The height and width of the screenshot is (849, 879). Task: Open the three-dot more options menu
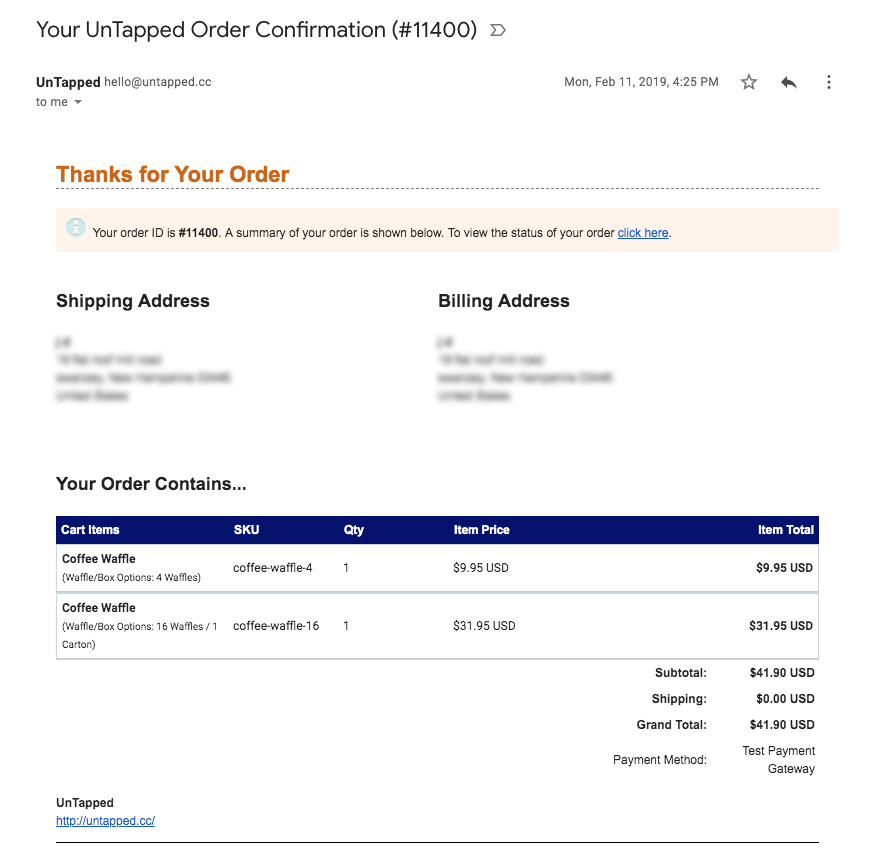point(829,82)
